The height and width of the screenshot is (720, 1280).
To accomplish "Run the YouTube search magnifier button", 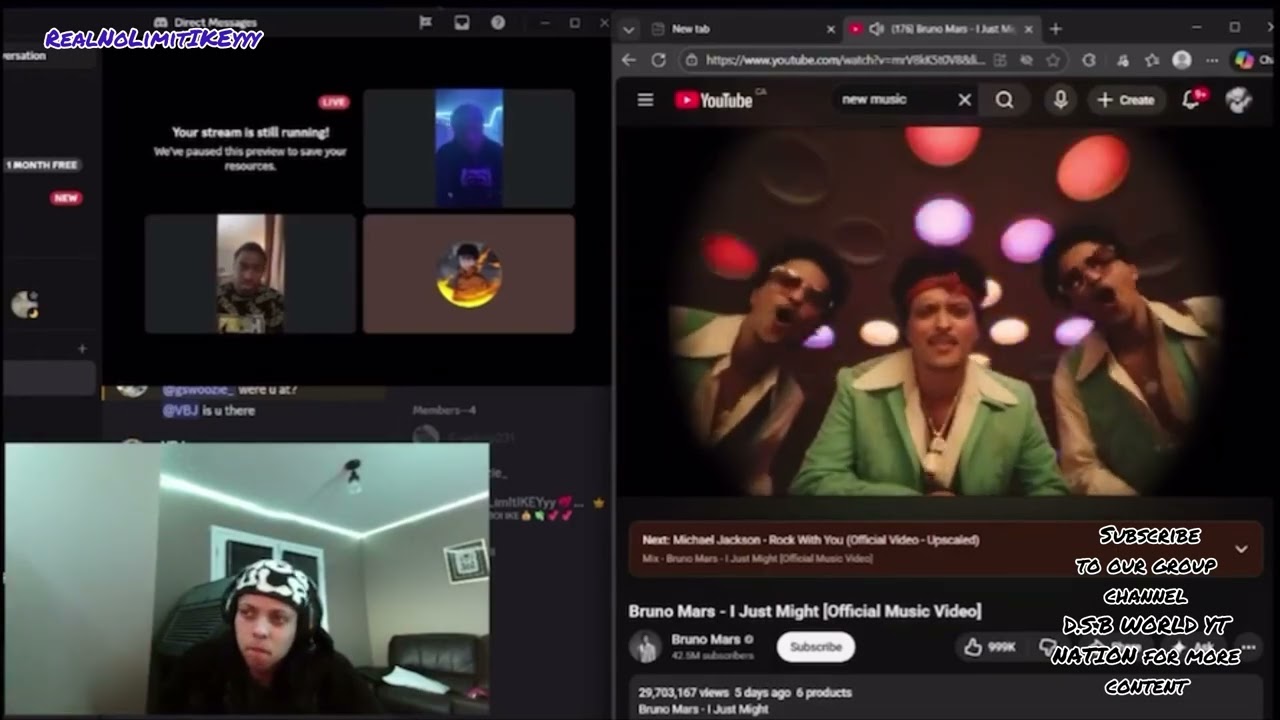I will click(x=1004, y=100).
